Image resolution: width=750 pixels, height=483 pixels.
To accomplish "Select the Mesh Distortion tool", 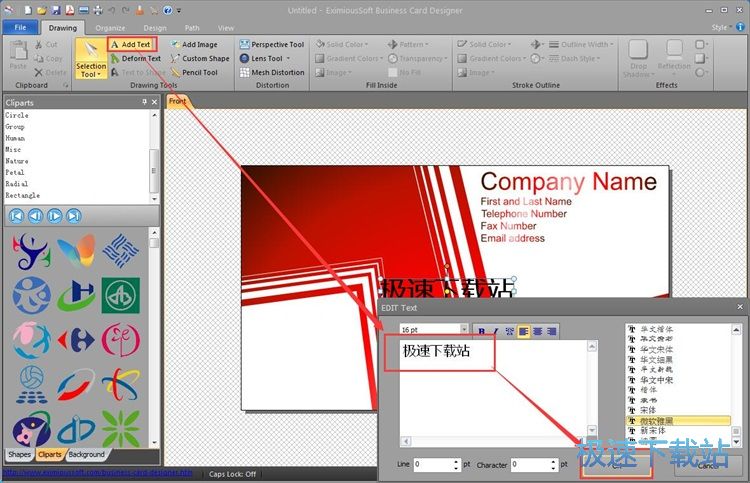I will click(272, 72).
